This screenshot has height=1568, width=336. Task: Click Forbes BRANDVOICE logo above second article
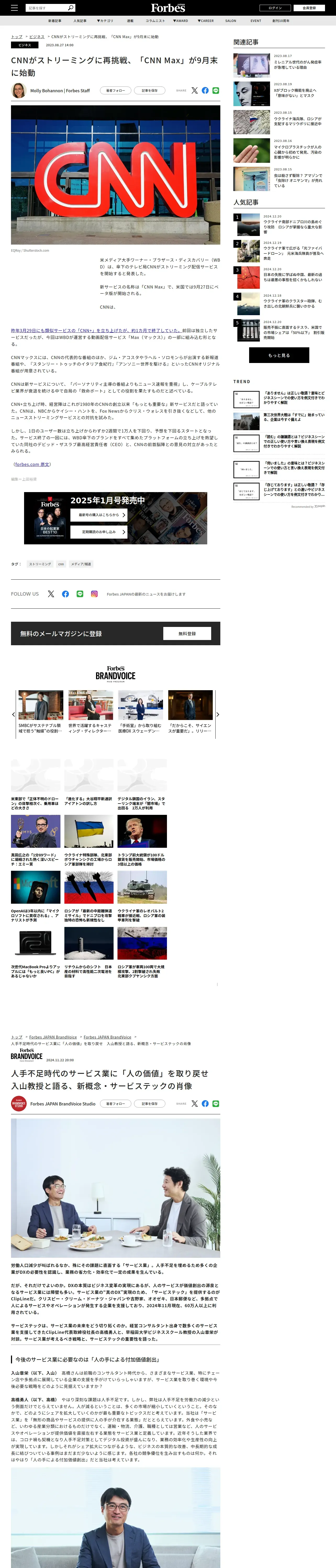tap(27, 1055)
